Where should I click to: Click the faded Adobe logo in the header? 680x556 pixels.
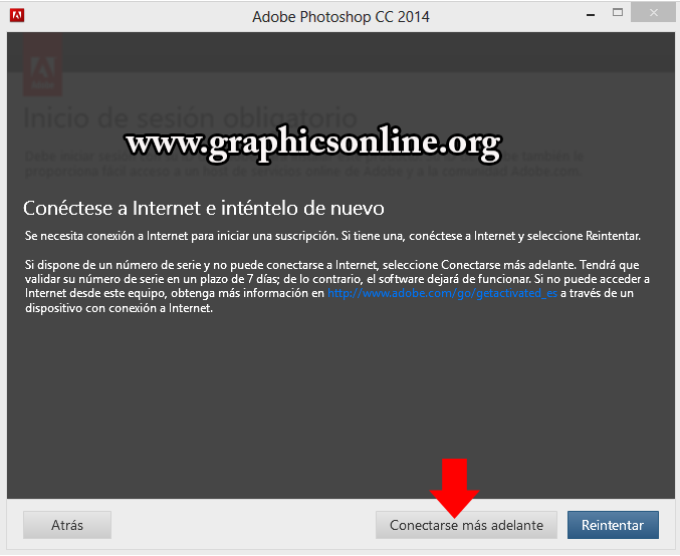[42, 65]
